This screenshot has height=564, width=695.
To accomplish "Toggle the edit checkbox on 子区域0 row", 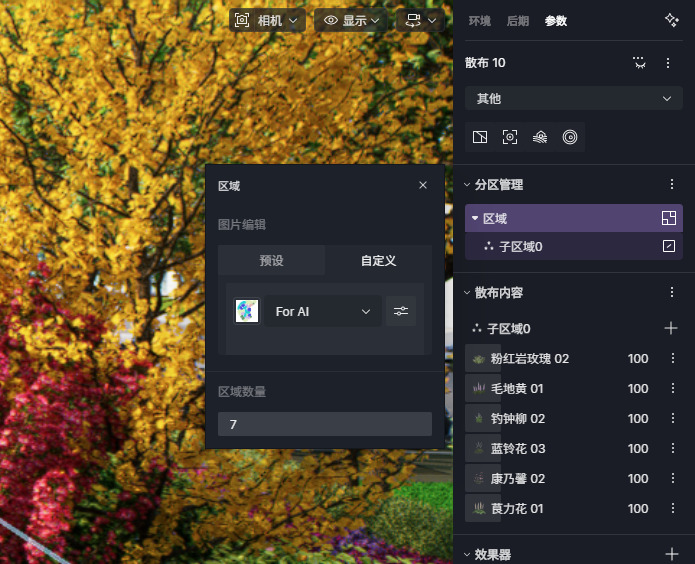I will pyautogui.click(x=669, y=246).
